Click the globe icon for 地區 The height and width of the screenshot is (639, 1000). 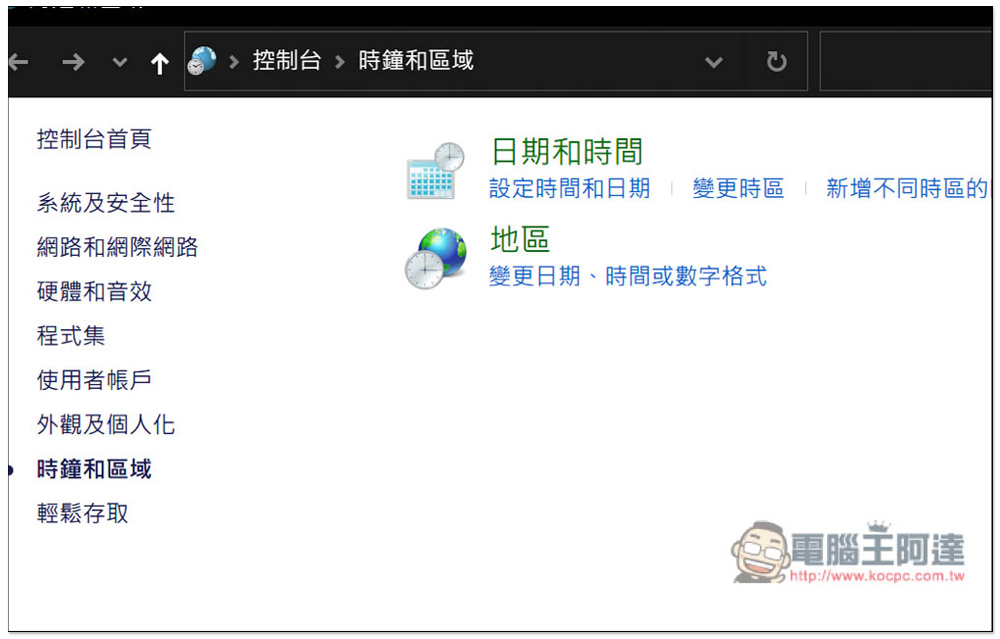436,258
